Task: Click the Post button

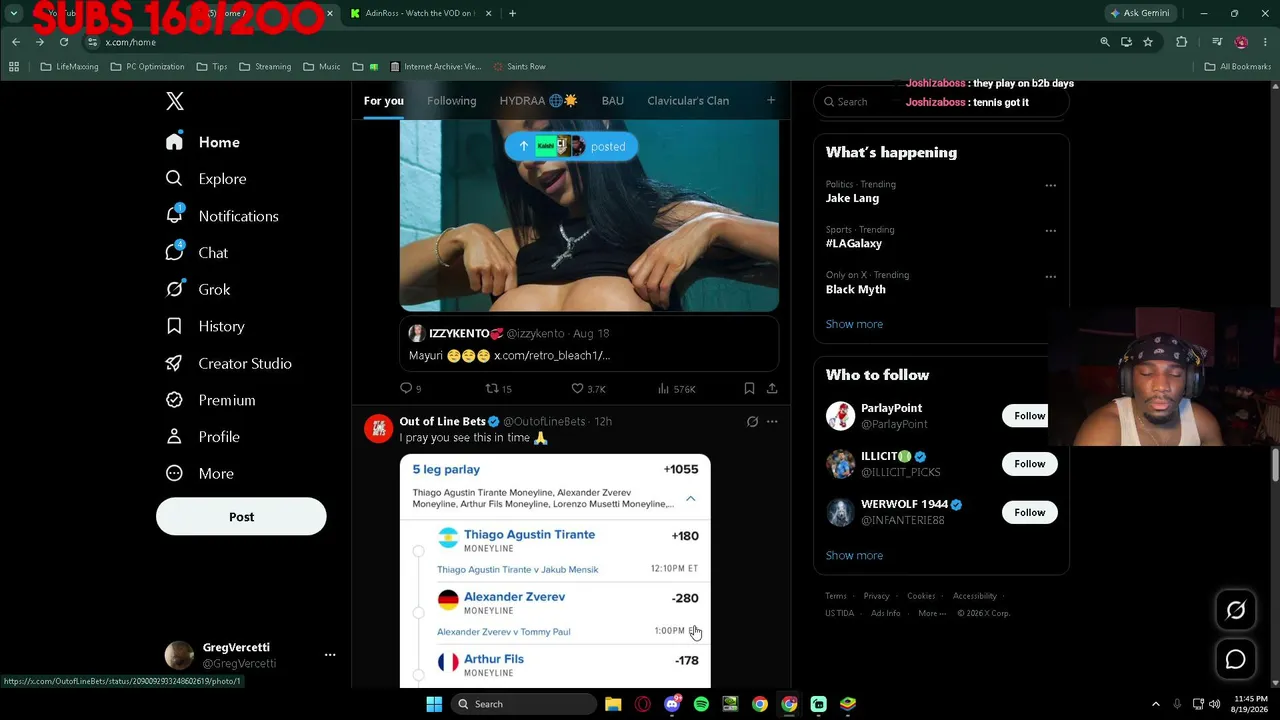Action: click(241, 517)
